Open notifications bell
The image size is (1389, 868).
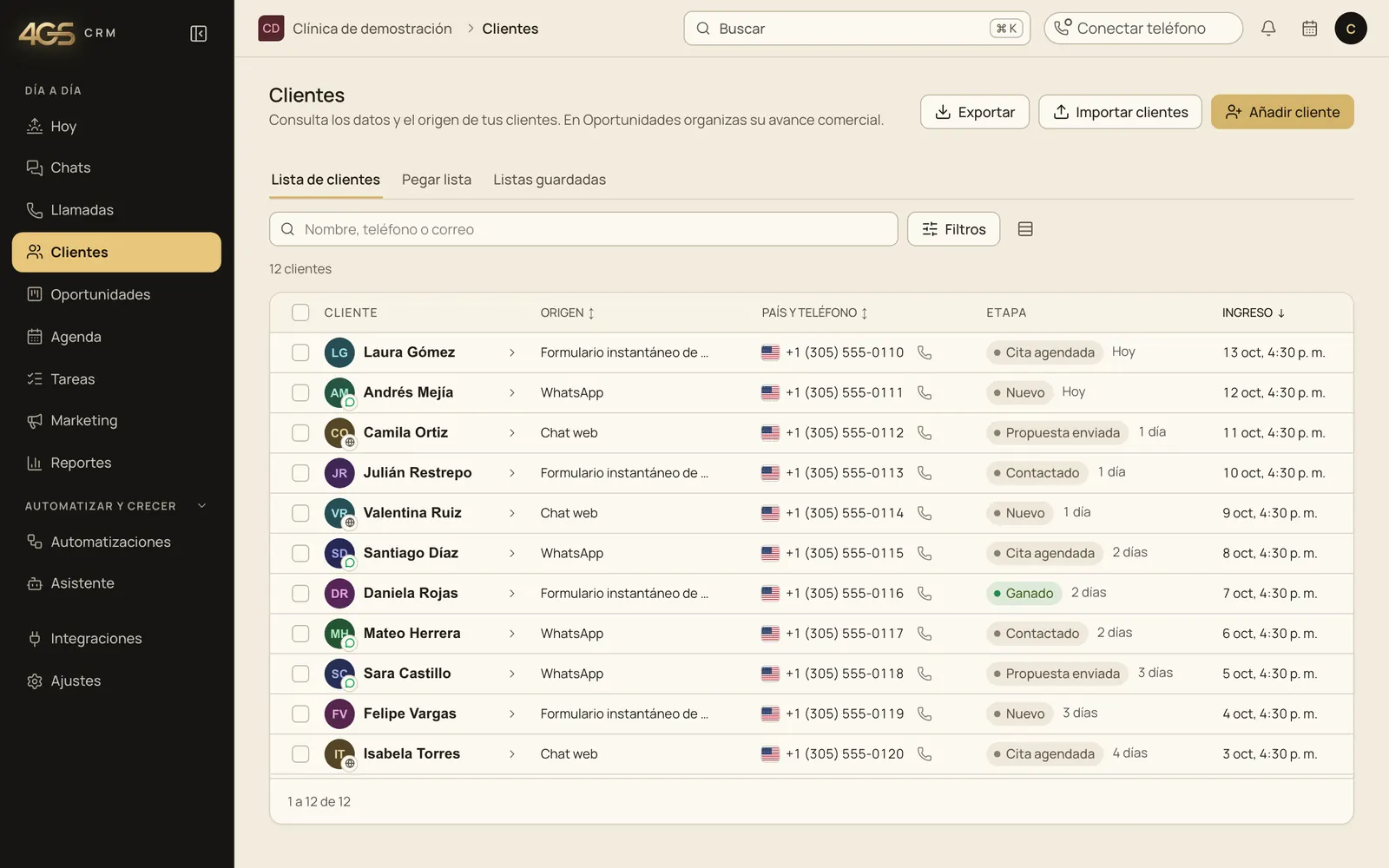tap(1268, 29)
